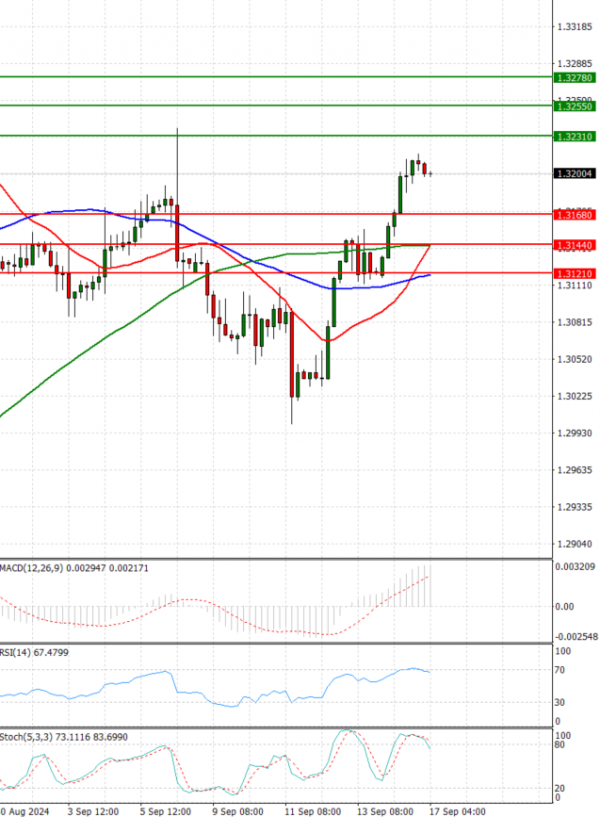Click the 1.31110 price axis value
Screen dimensions: 600x817
point(574,286)
